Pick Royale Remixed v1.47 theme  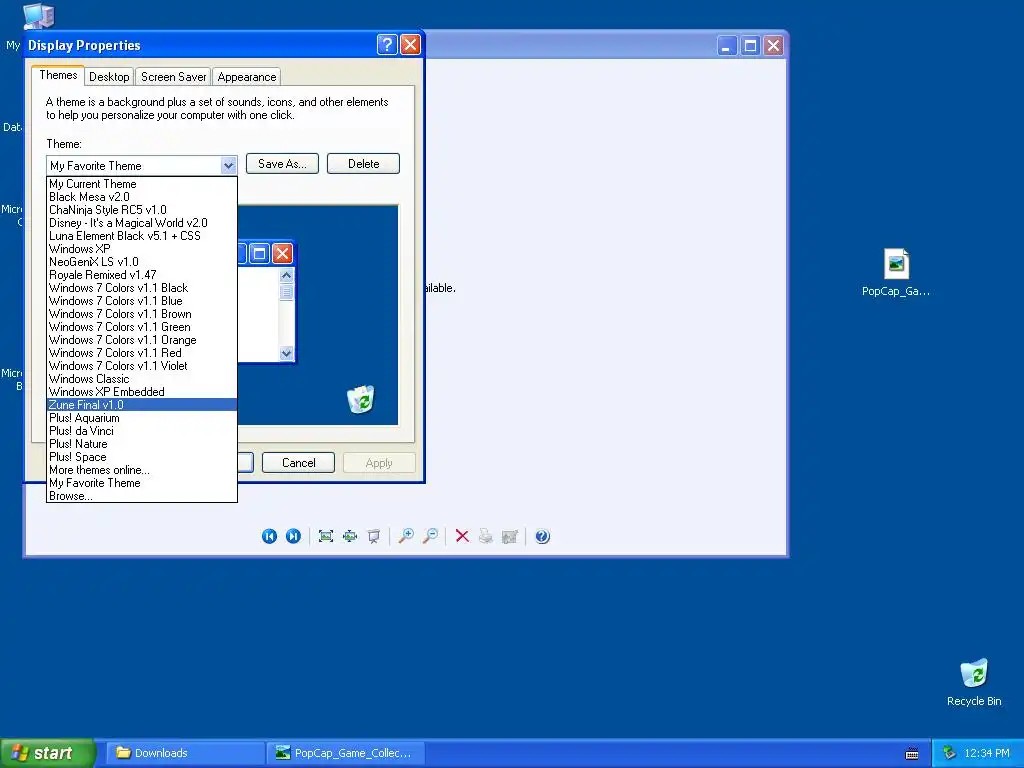[x=142, y=275]
